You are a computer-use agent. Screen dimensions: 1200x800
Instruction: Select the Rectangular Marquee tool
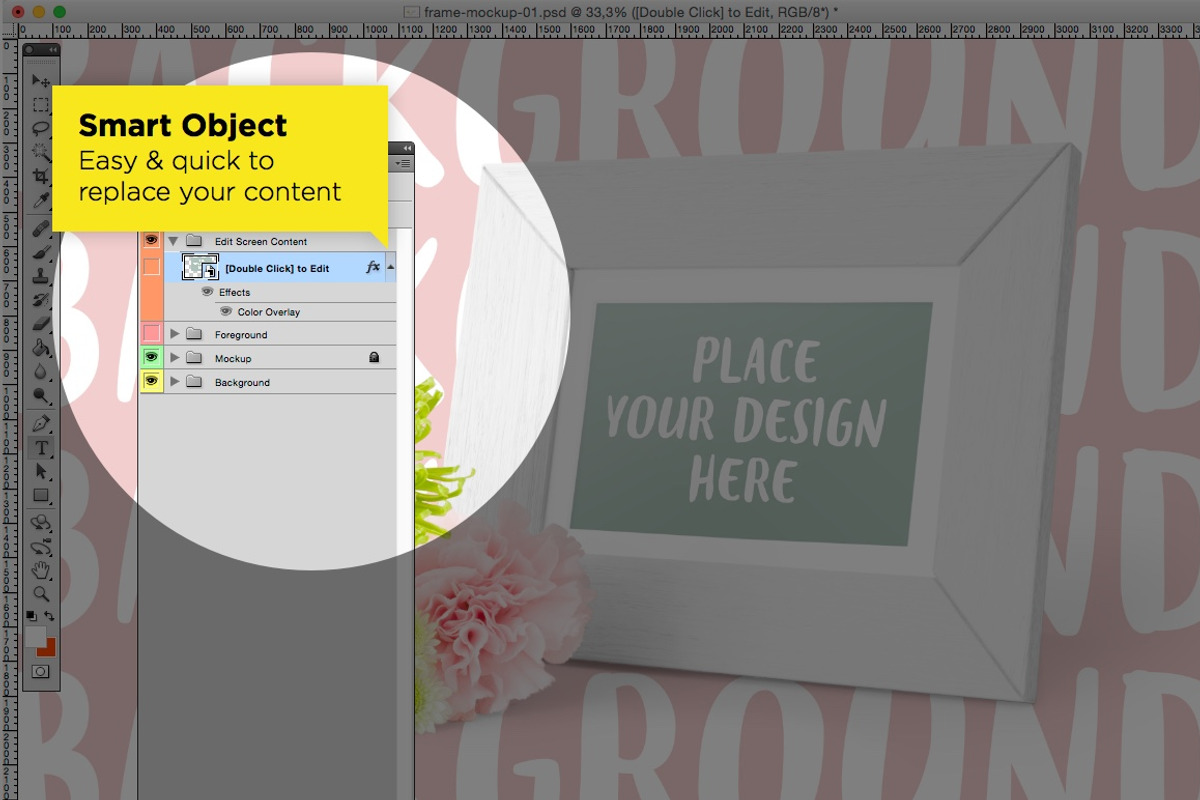[41, 104]
